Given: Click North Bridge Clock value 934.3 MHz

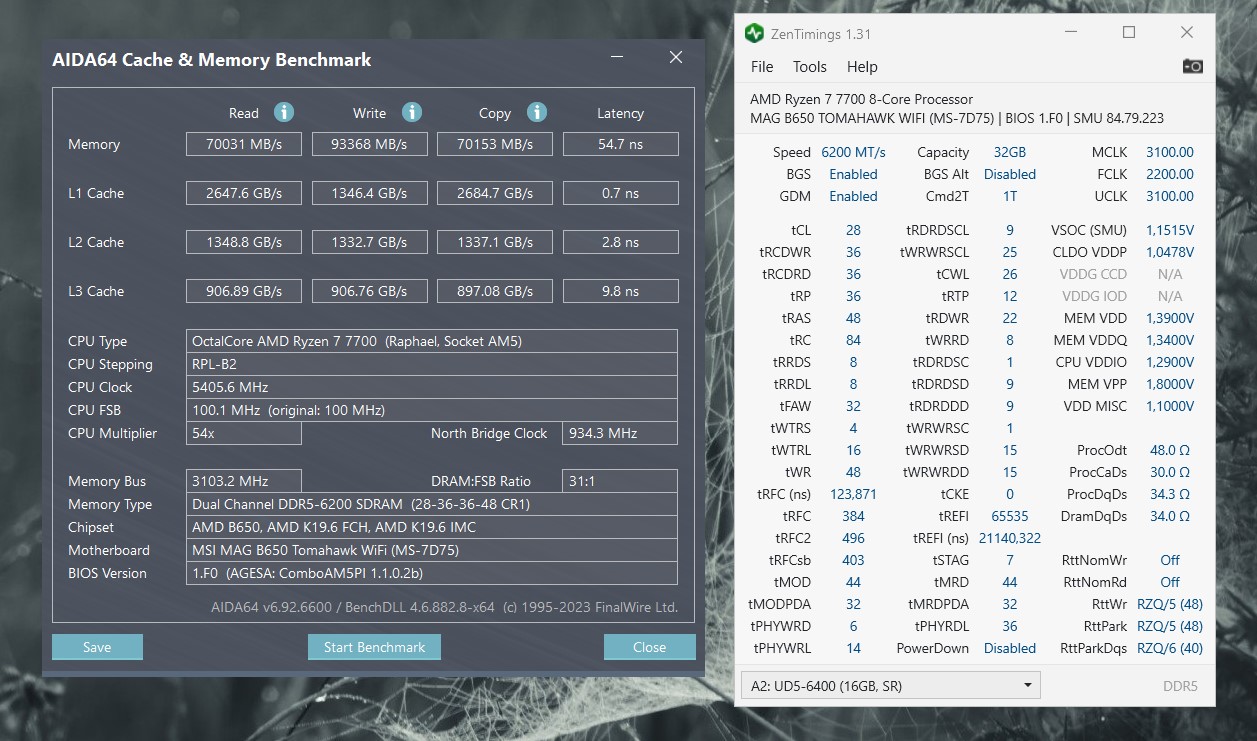Looking at the screenshot, I should (621, 433).
